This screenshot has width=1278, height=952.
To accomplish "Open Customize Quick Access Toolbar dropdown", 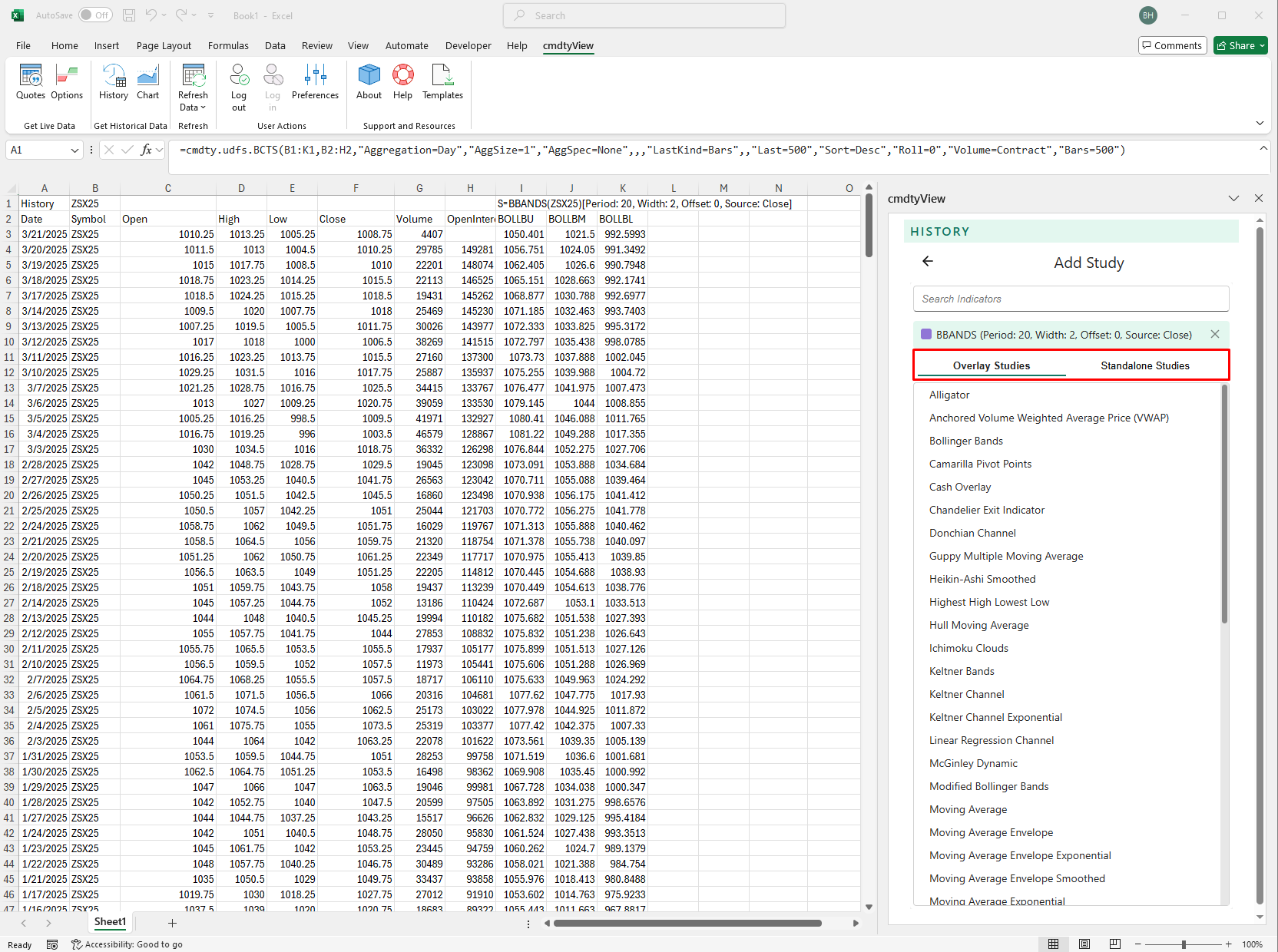I will click(x=211, y=15).
